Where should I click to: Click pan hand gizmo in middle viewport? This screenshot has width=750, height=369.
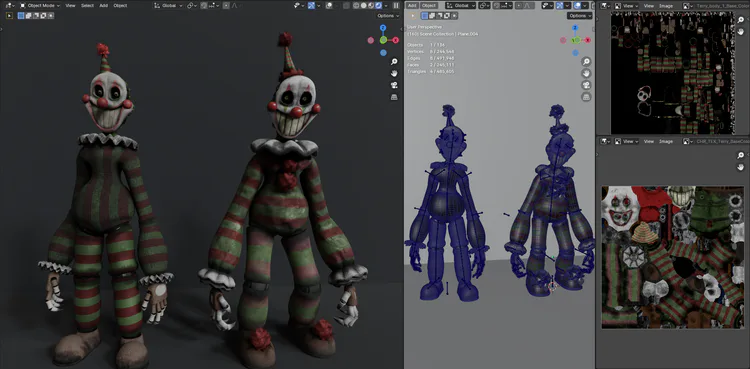pyautogui.click(x=586, y=73)
